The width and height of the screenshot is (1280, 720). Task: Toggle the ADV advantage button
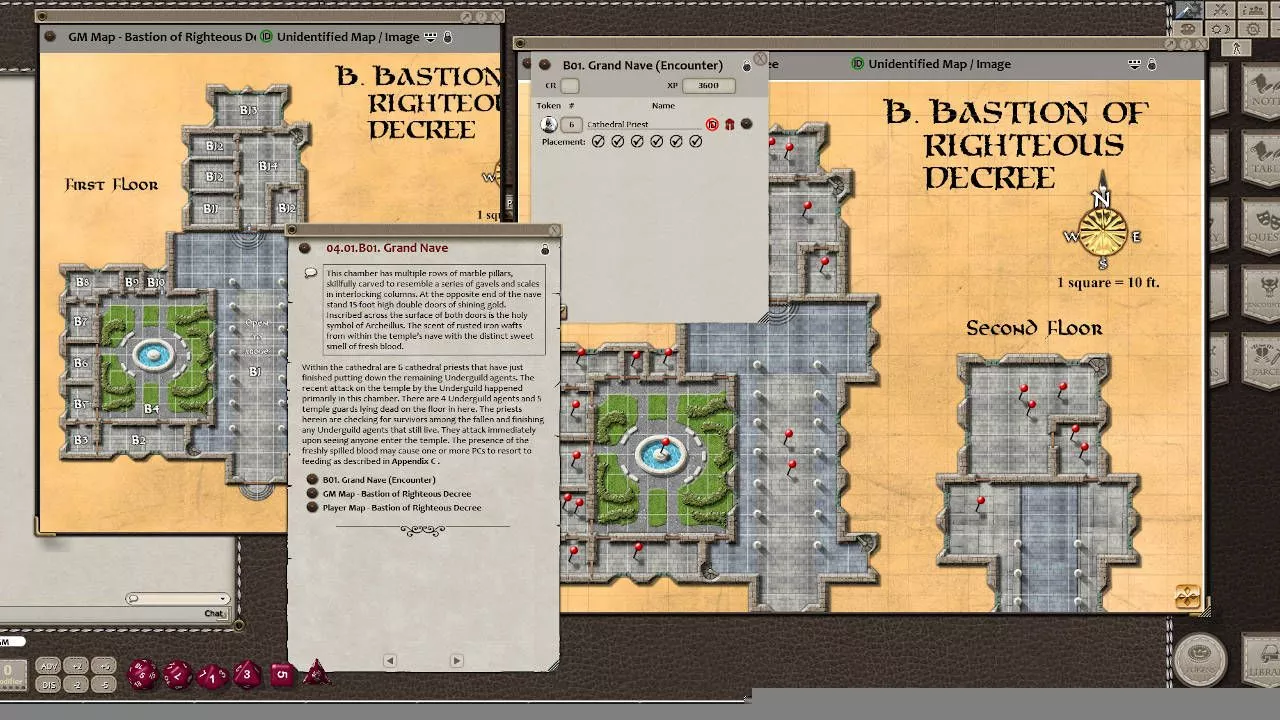47,666
